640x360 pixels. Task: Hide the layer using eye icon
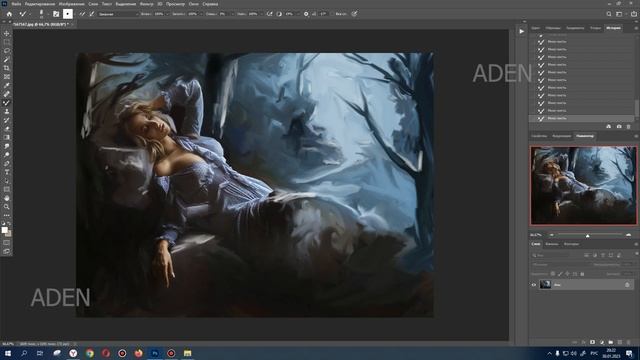(533, 285)
